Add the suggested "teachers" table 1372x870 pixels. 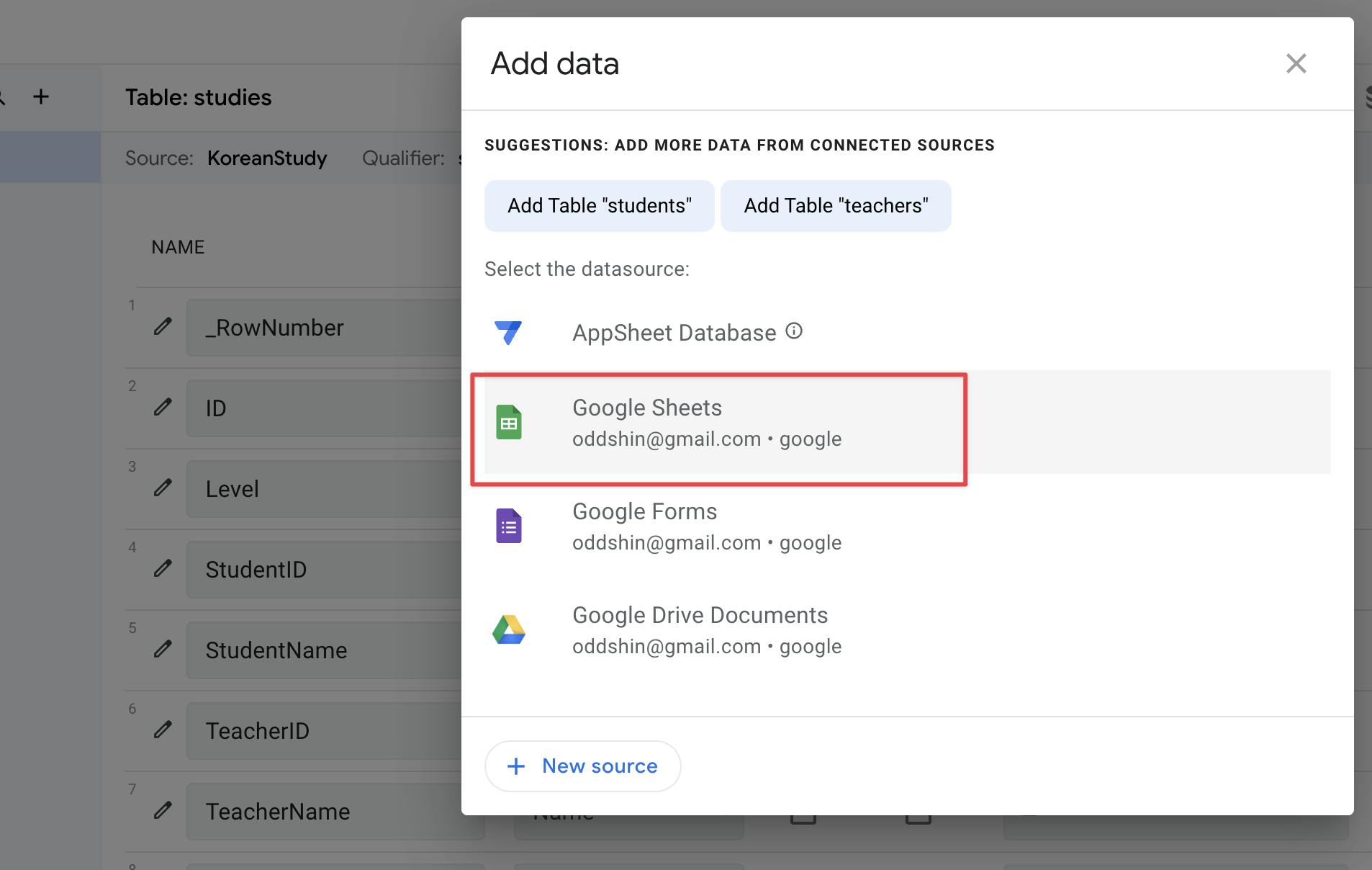[835, 206]
